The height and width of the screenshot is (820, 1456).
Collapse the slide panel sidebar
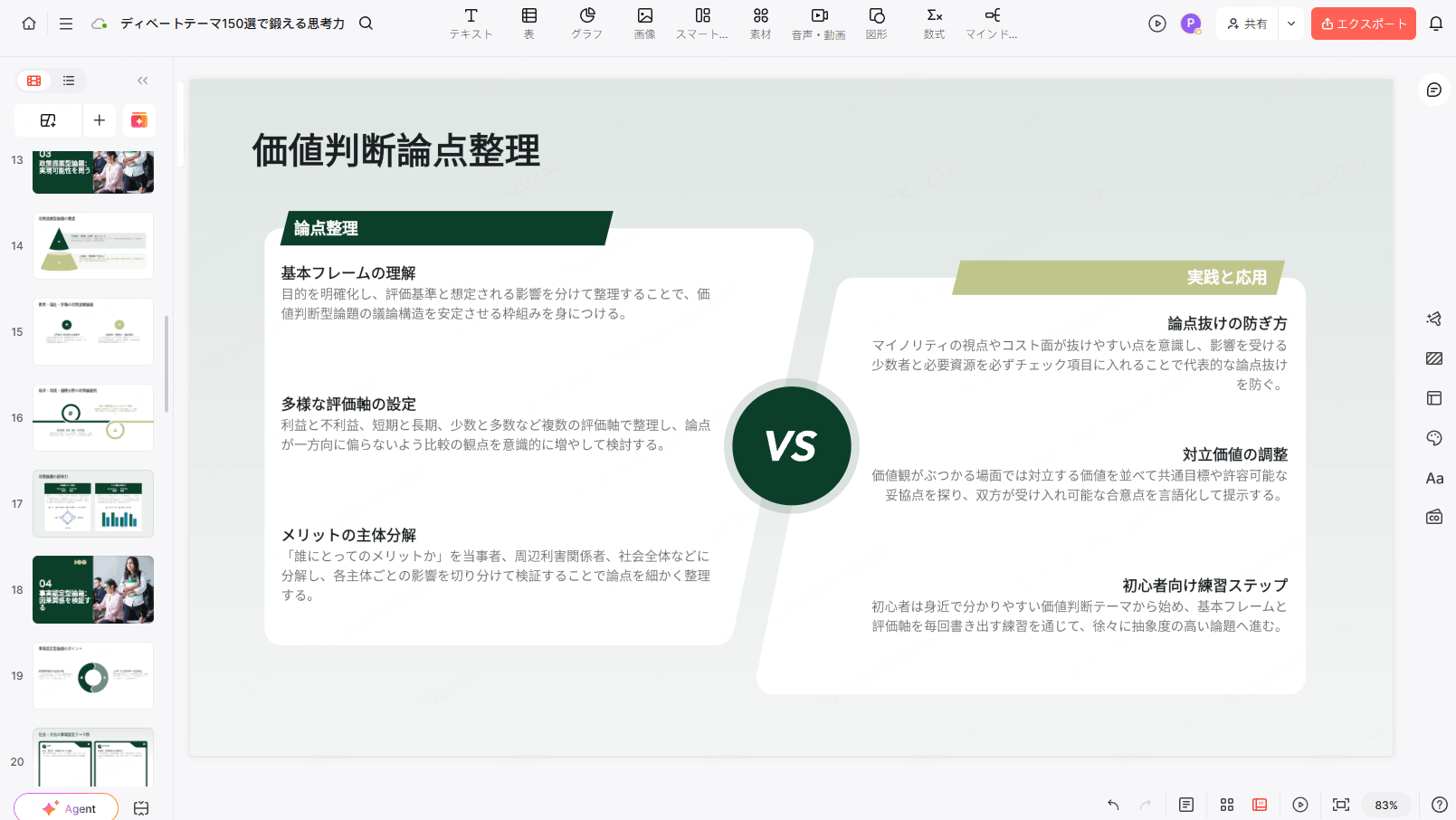(143, 81)
